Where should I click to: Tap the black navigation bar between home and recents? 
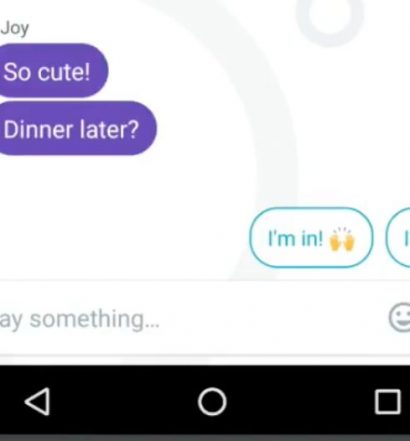point(300,401)
